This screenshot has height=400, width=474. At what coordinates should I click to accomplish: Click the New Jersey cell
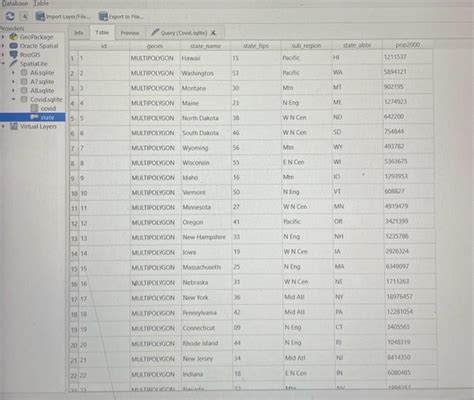coord(207,359)
